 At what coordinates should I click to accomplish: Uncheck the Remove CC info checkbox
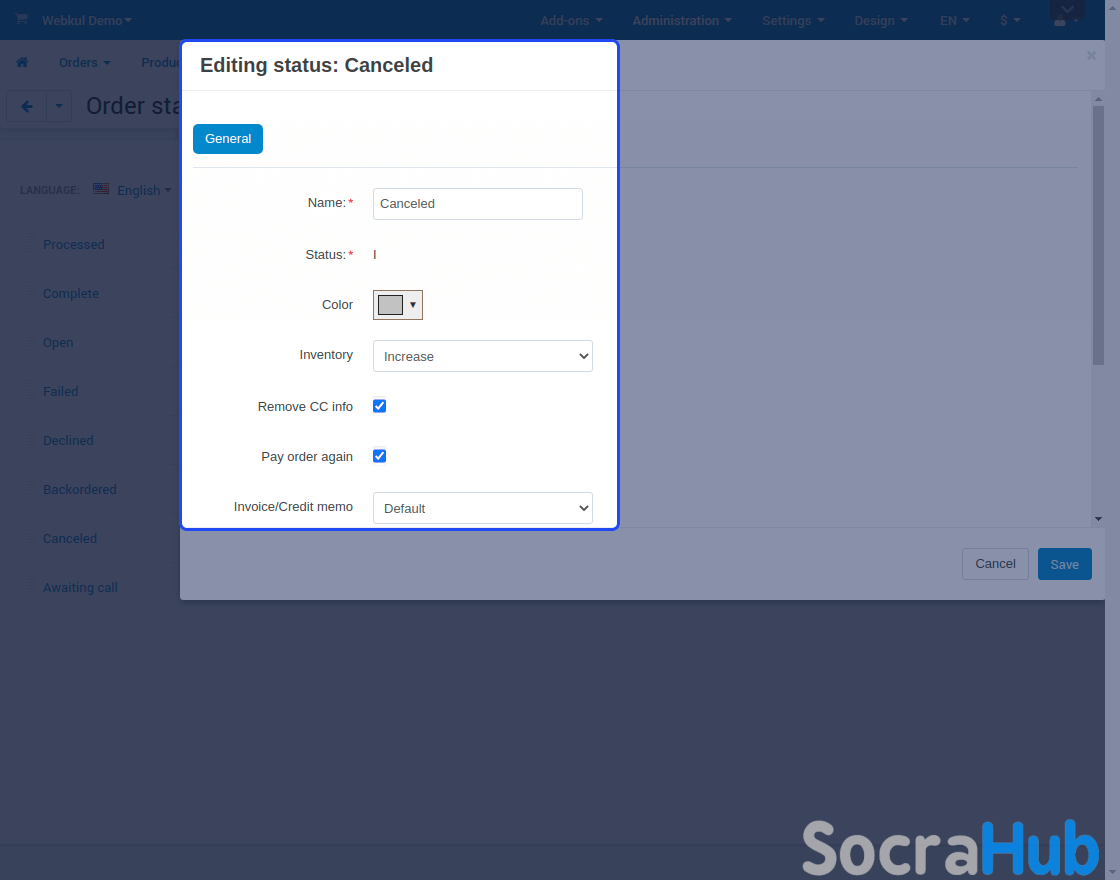[380, 406]
